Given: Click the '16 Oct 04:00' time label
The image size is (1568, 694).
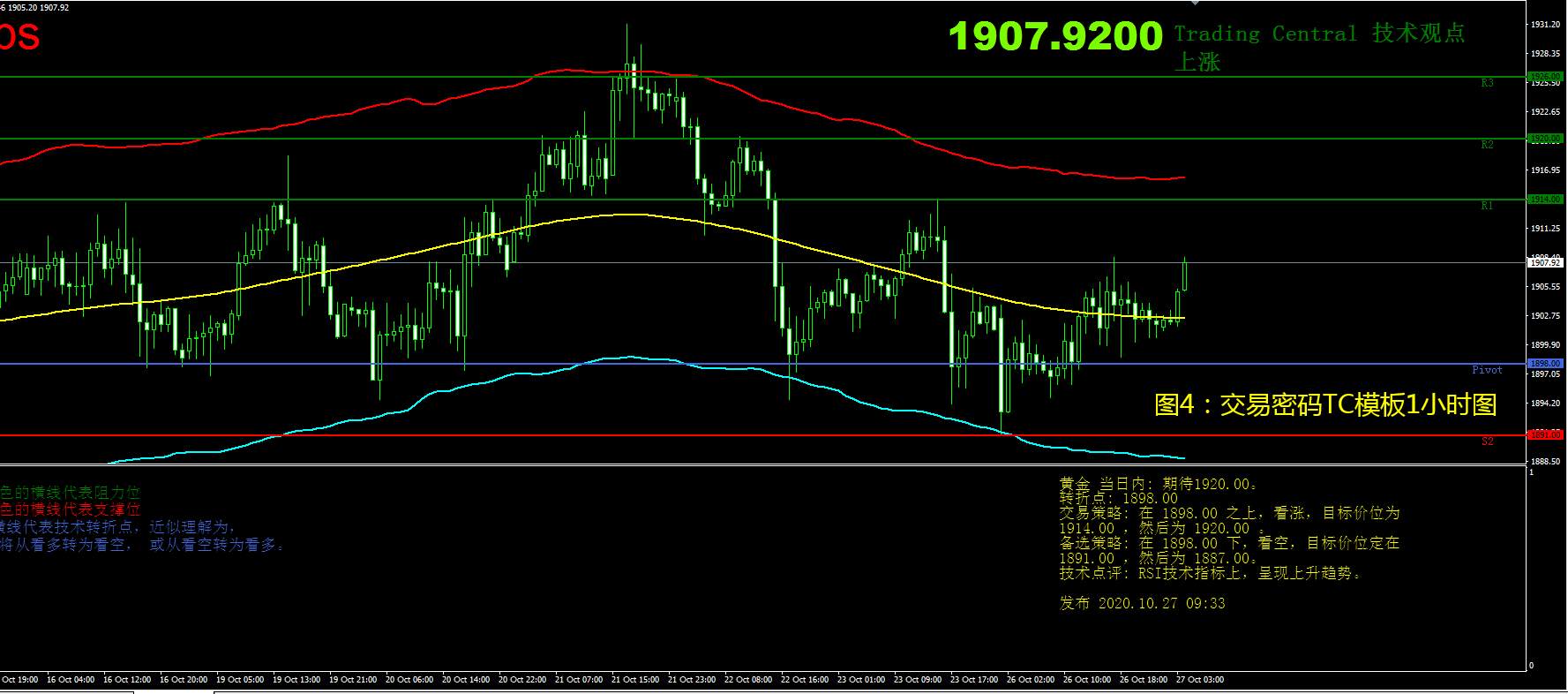Looking at the screenshot, I should (x=71, y=680).
